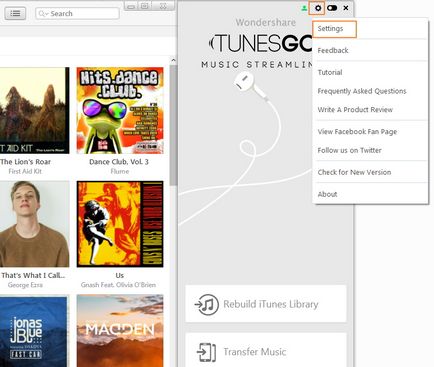
Task: Click the scroll up arrow of album list
Action: 173,60
